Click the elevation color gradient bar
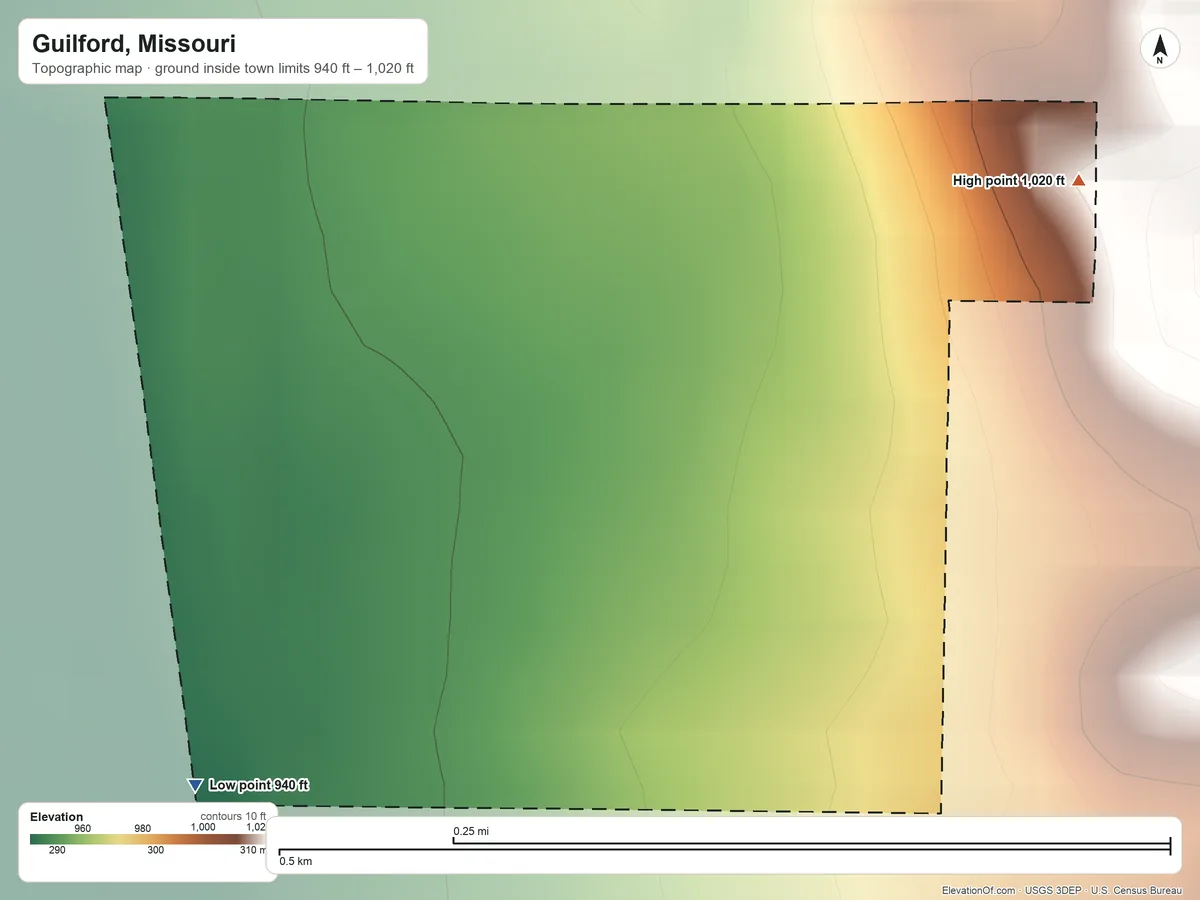Image resolution: width=1200 pixels, height=900 pixels. [x=148, y=839]
